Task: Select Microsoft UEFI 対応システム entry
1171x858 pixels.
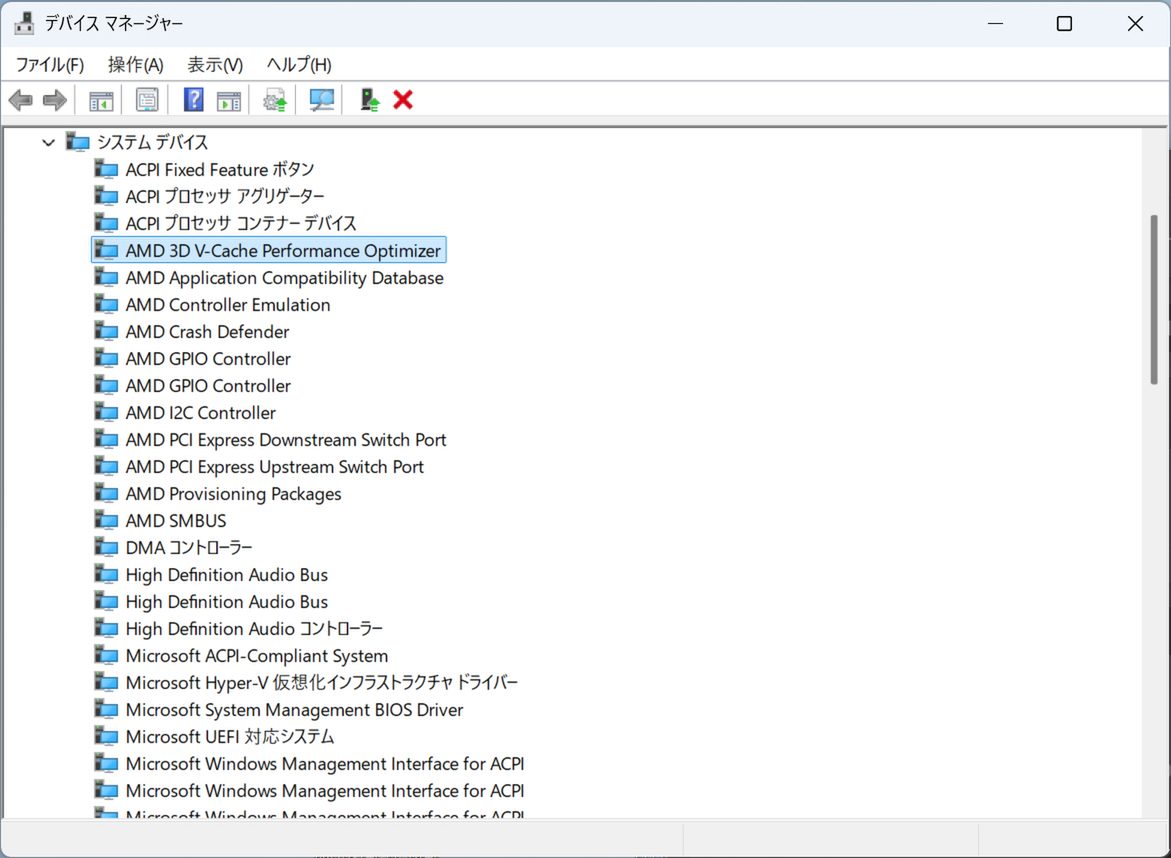Action: 230,737
